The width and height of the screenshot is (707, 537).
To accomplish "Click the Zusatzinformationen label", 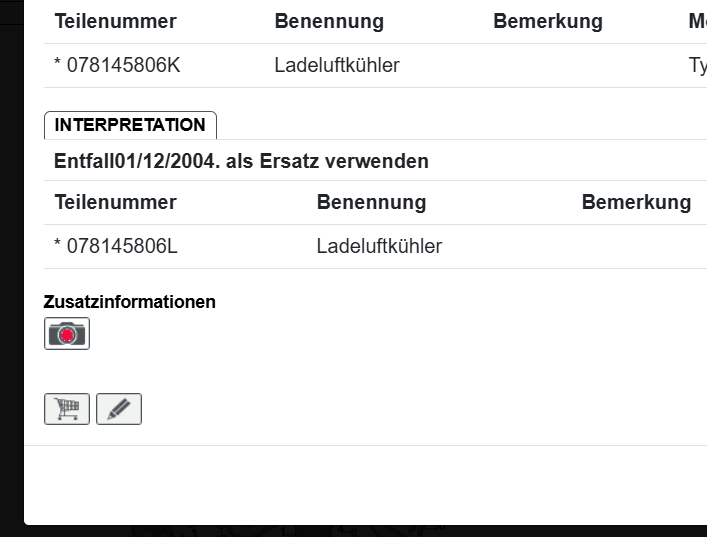I will 130,302.
